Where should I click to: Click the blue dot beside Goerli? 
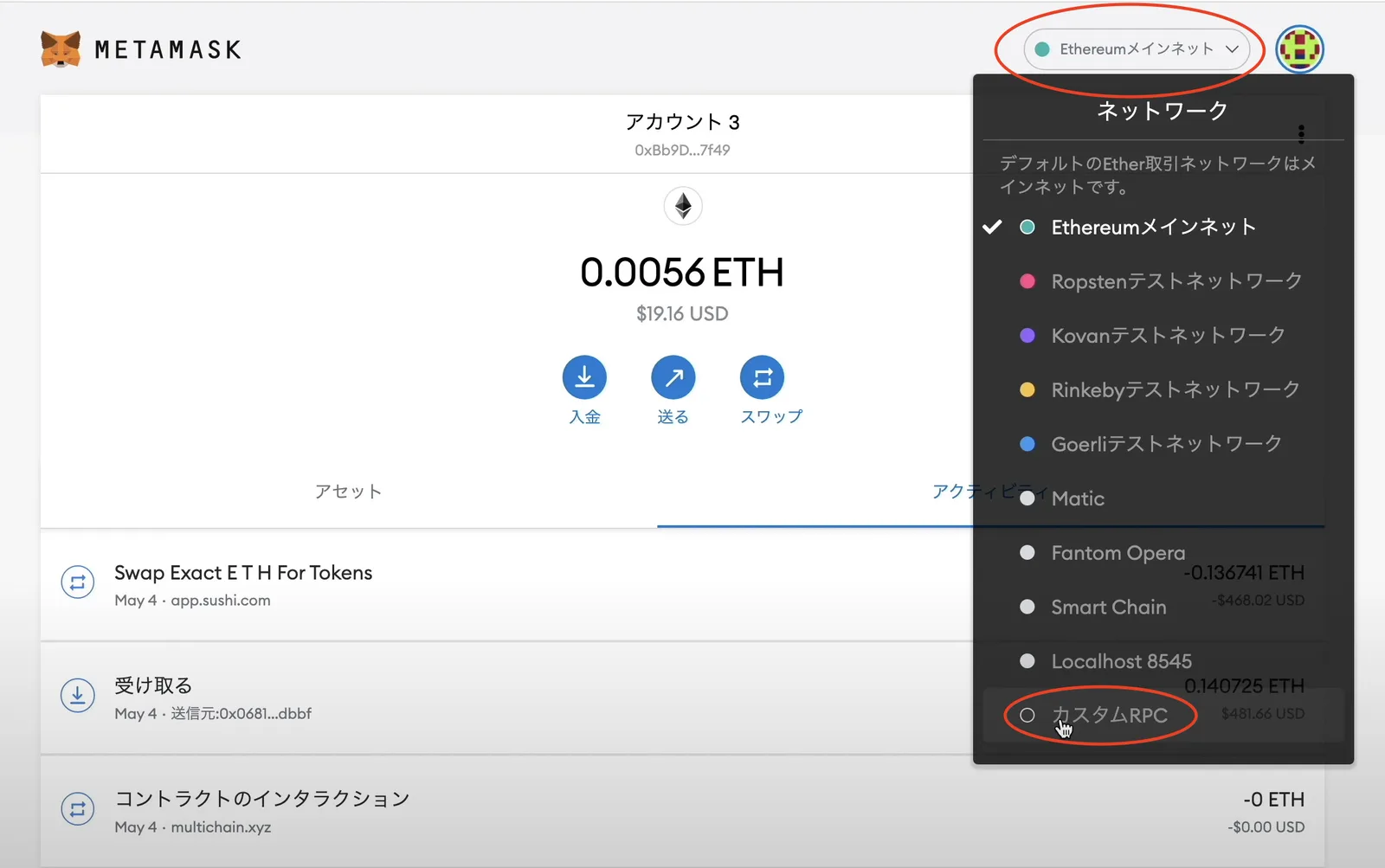tap(1027, 444)
